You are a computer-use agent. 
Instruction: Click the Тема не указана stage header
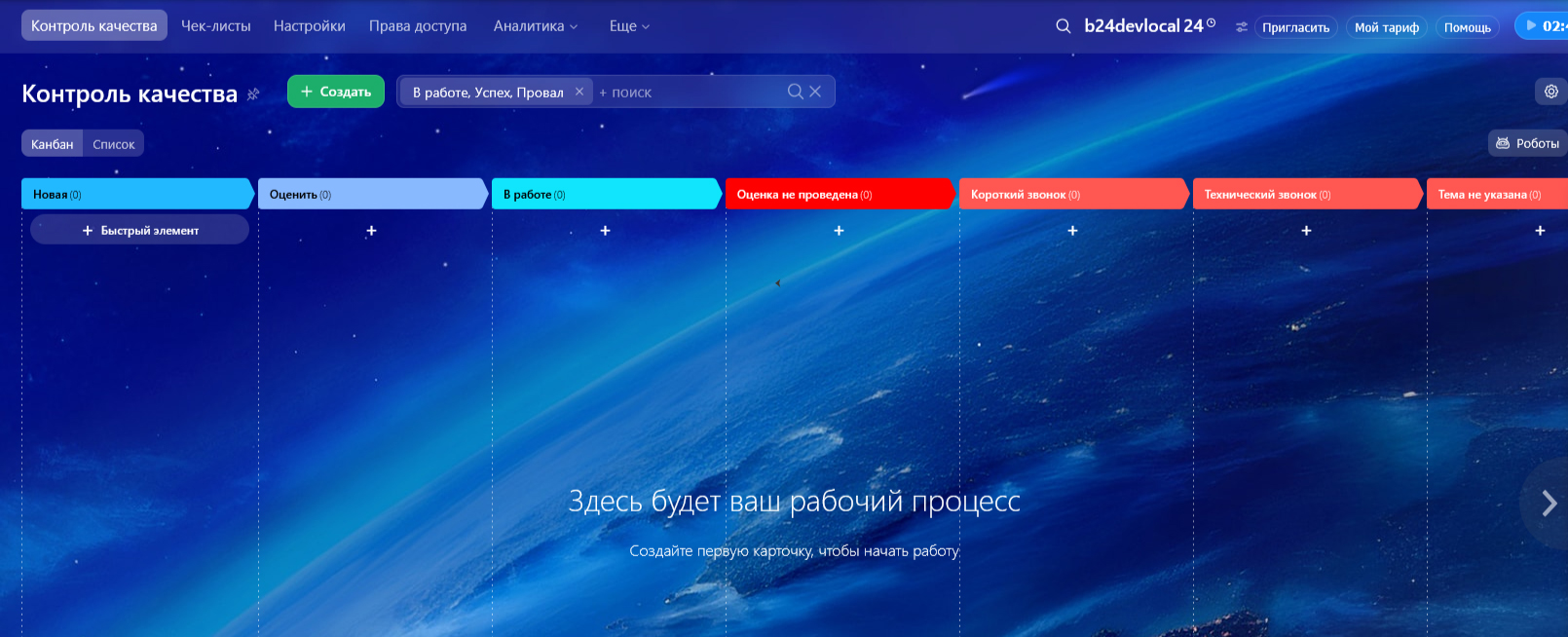pos(1497,194)
